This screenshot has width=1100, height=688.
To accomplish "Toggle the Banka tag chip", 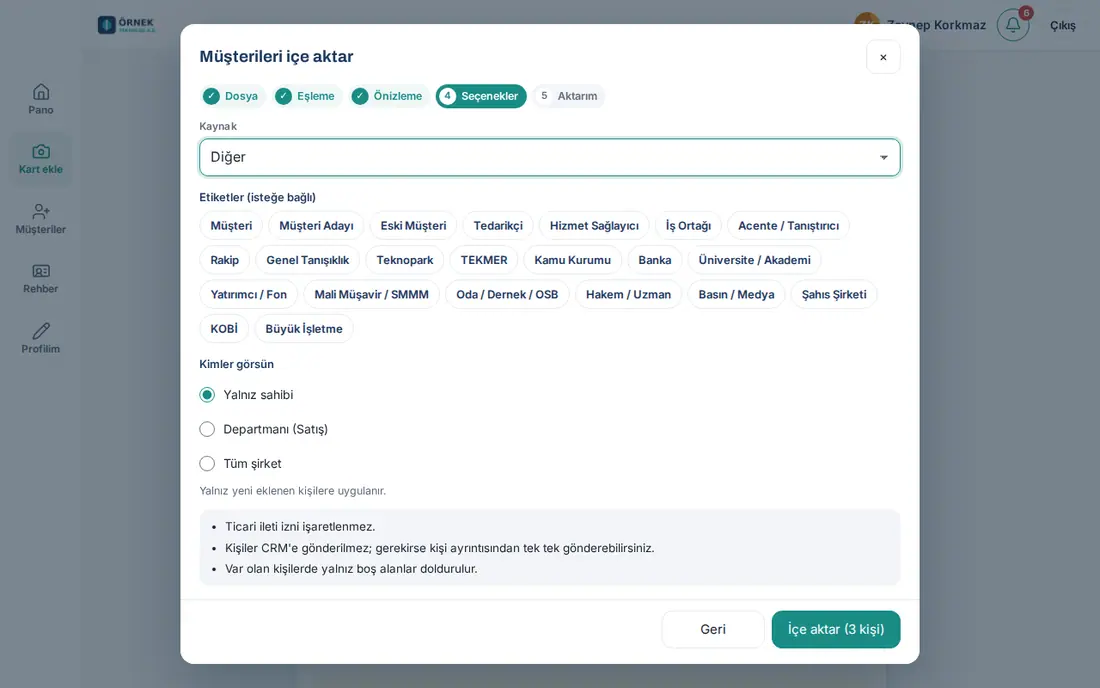I will coord(655,260).
